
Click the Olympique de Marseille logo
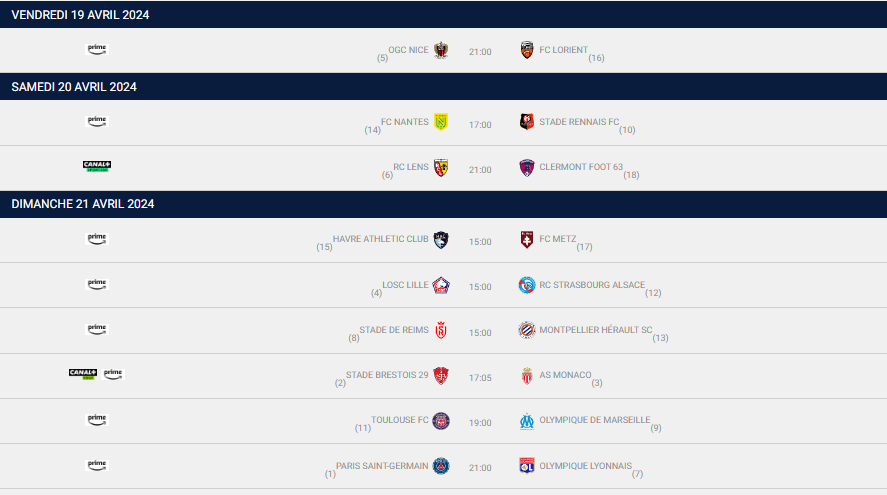(527, 421)
